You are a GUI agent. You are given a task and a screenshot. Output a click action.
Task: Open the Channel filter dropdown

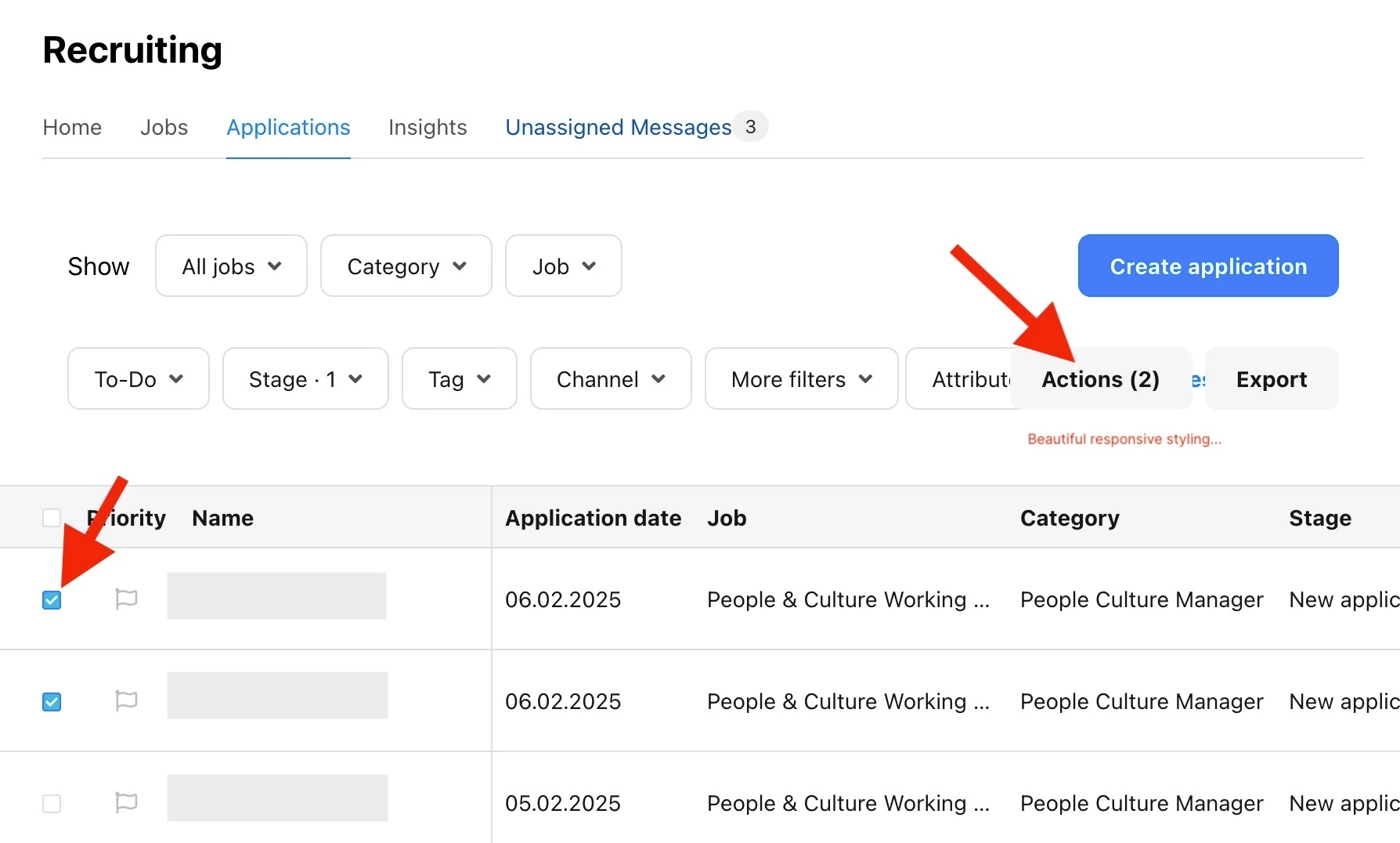point(611,379)
